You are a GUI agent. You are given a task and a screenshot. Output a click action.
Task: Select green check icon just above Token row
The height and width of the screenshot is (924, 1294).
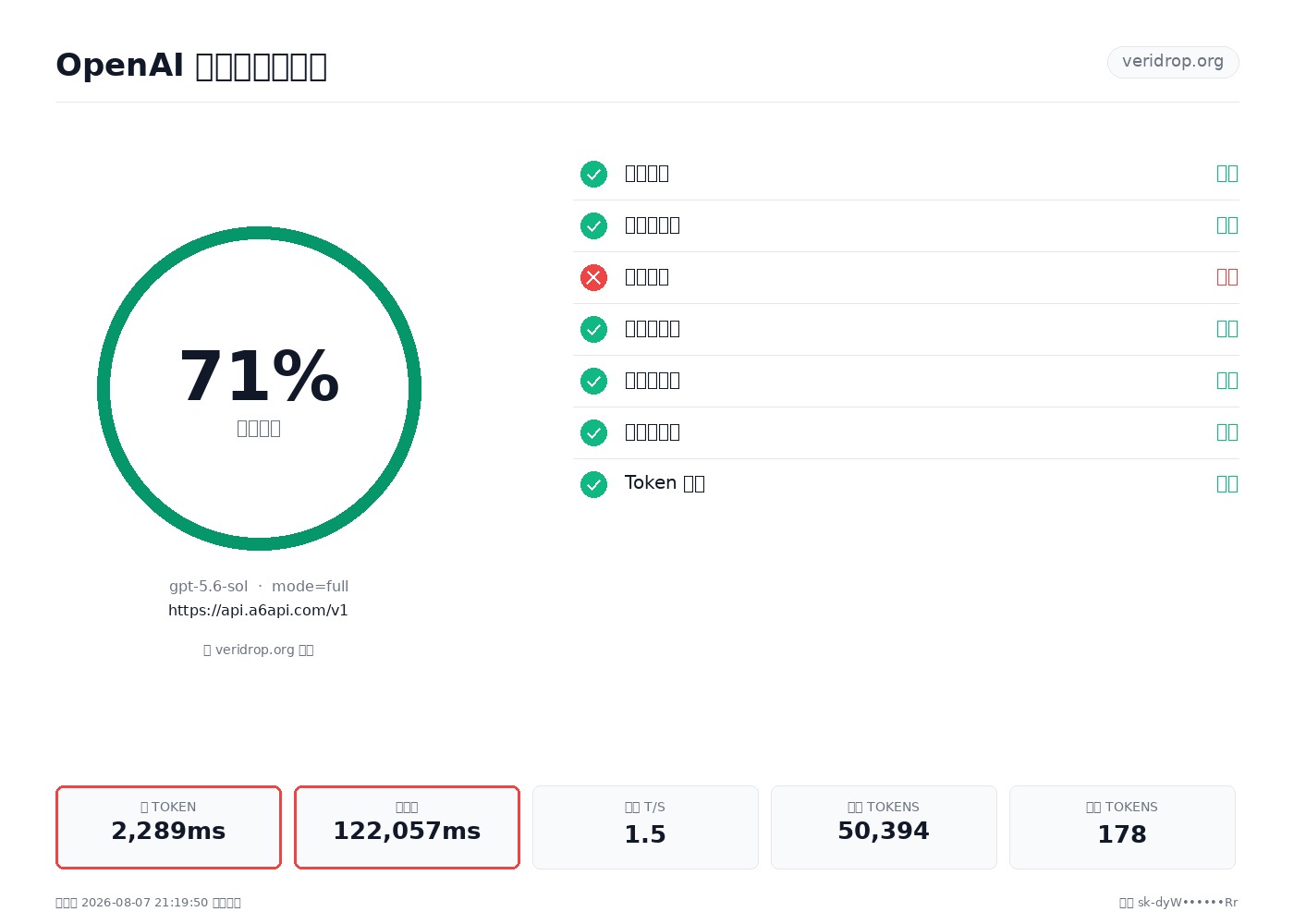pyautogui.click(x=593, y=432)
